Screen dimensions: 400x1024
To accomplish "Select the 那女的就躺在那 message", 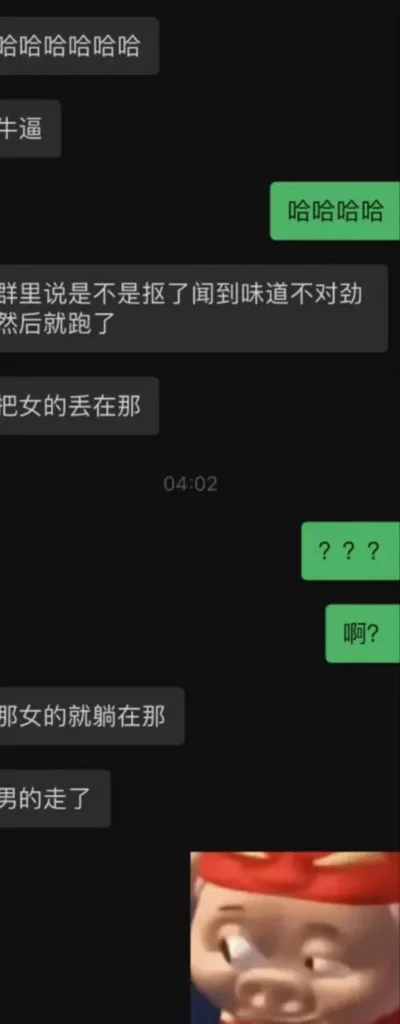I will coord(92,716).
